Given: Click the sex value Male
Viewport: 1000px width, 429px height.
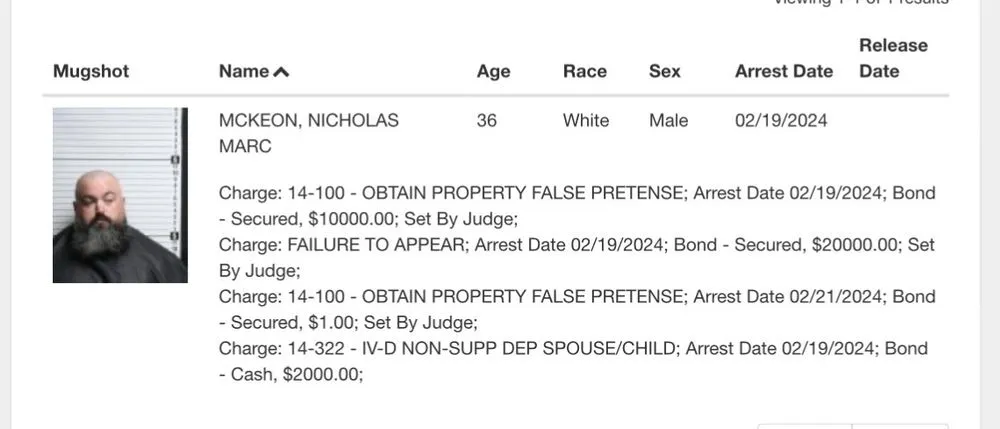Looking at the screenshot, I should 668,121.
